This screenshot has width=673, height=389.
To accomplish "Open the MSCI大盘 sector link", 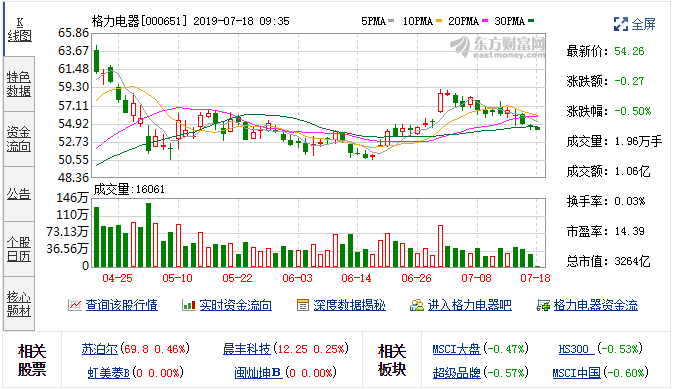I will pyautogui.click(x=456, y=349).
